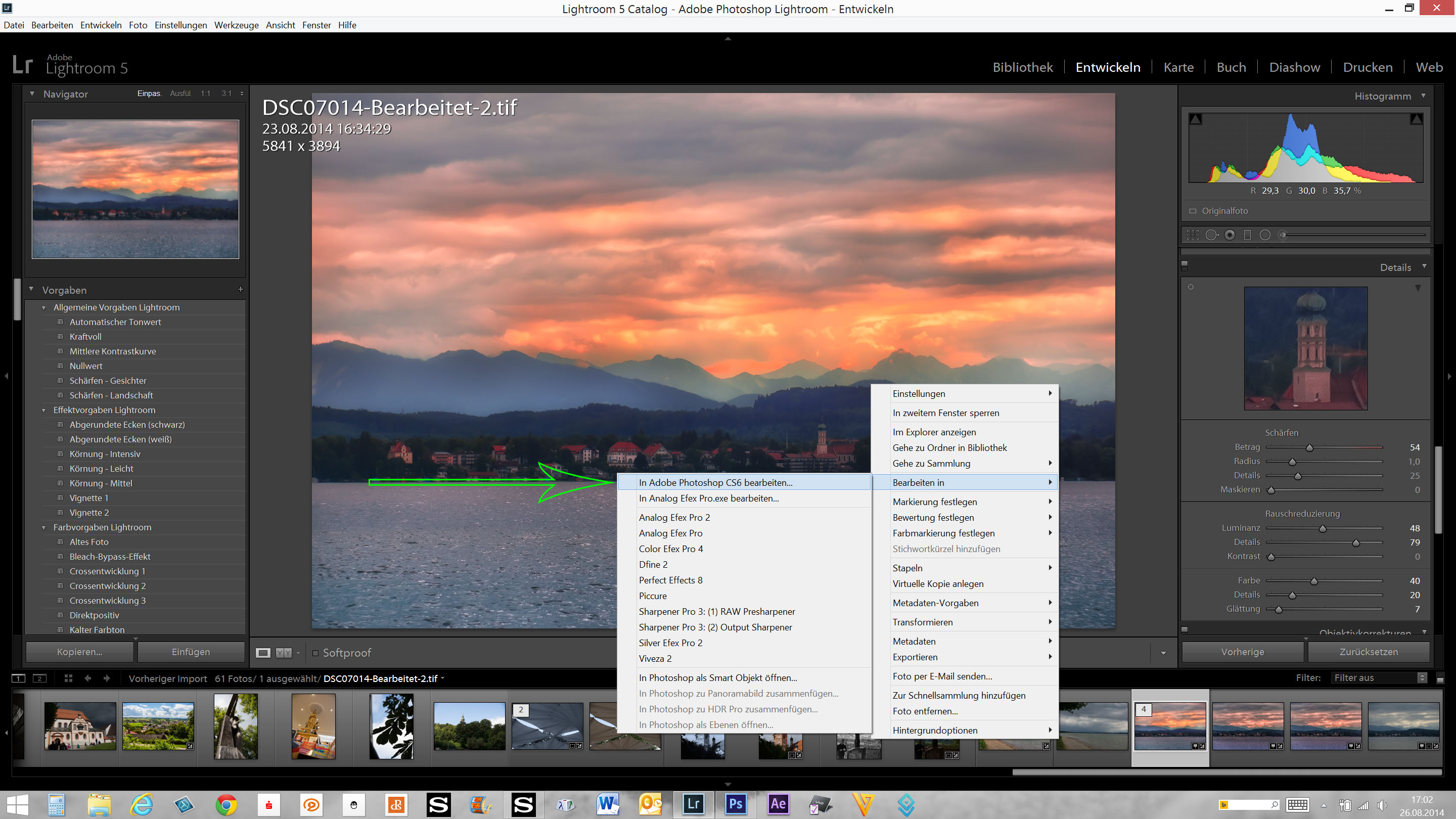Open filename dropdown in filmstrip bar
This screenshot has height=819, width=1456.
(x=442, y=678)
